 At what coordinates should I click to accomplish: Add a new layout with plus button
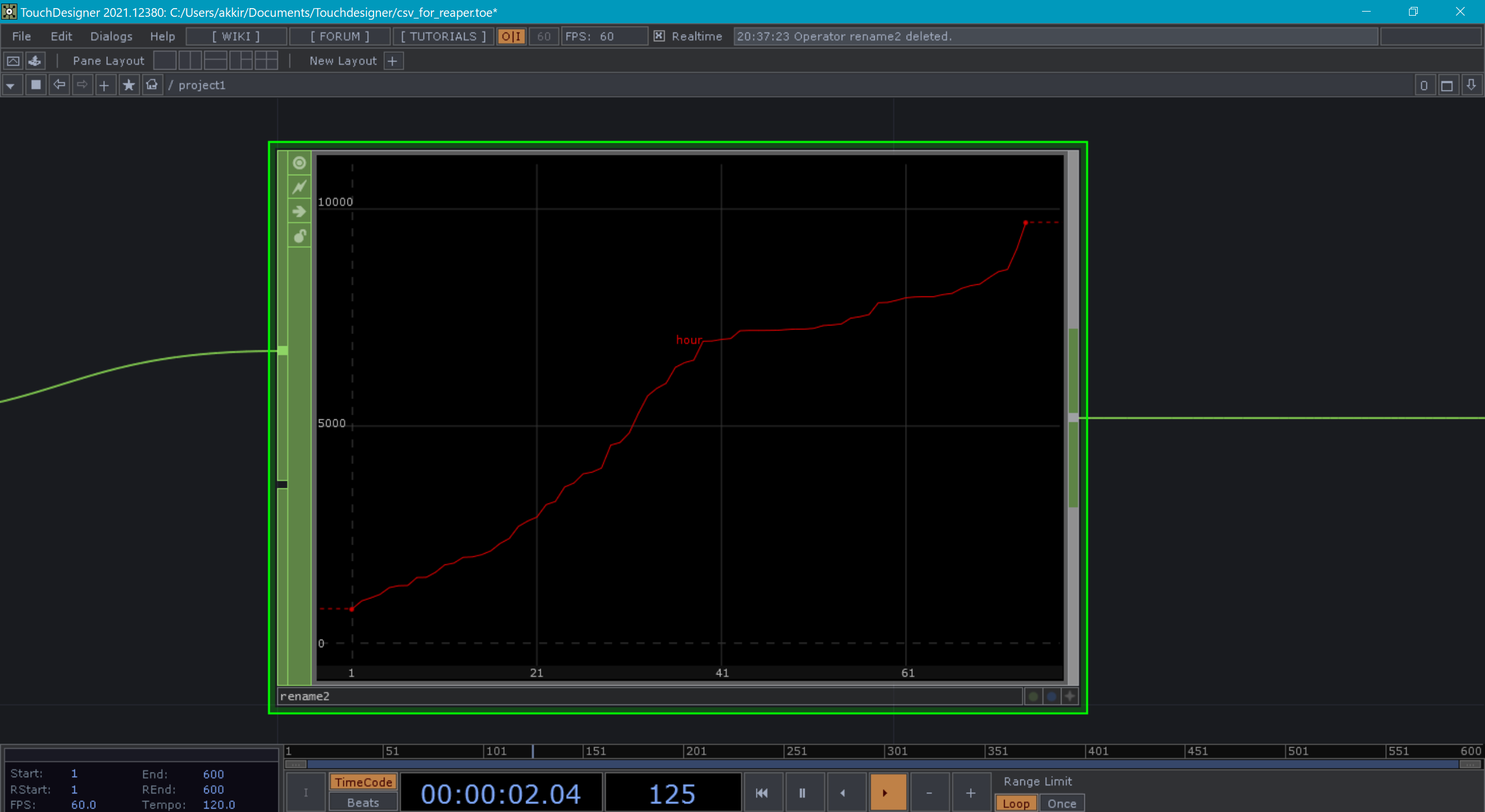click(393, 61)
